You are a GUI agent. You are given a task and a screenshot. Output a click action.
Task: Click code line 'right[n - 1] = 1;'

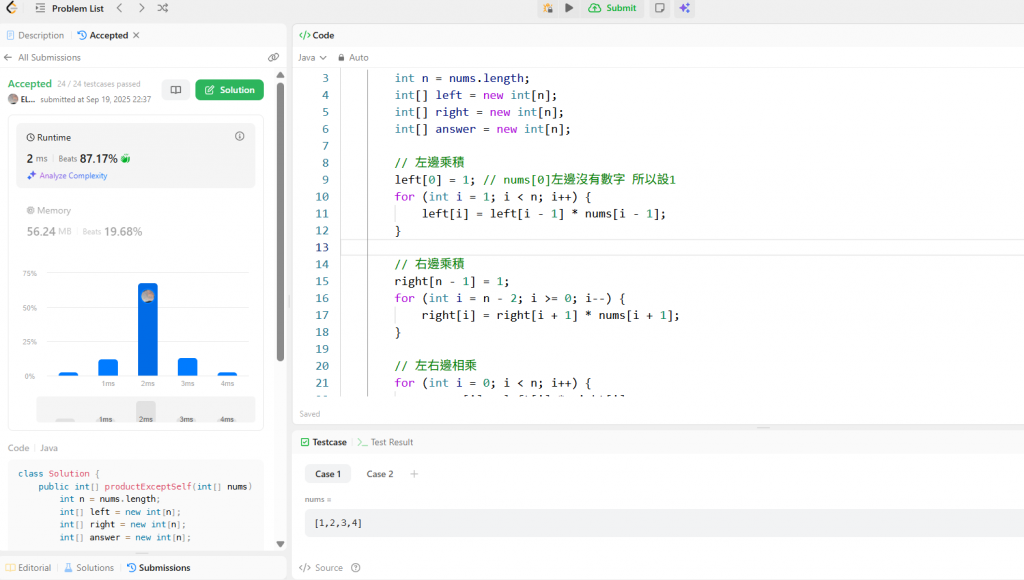click(x=451, y=282)
